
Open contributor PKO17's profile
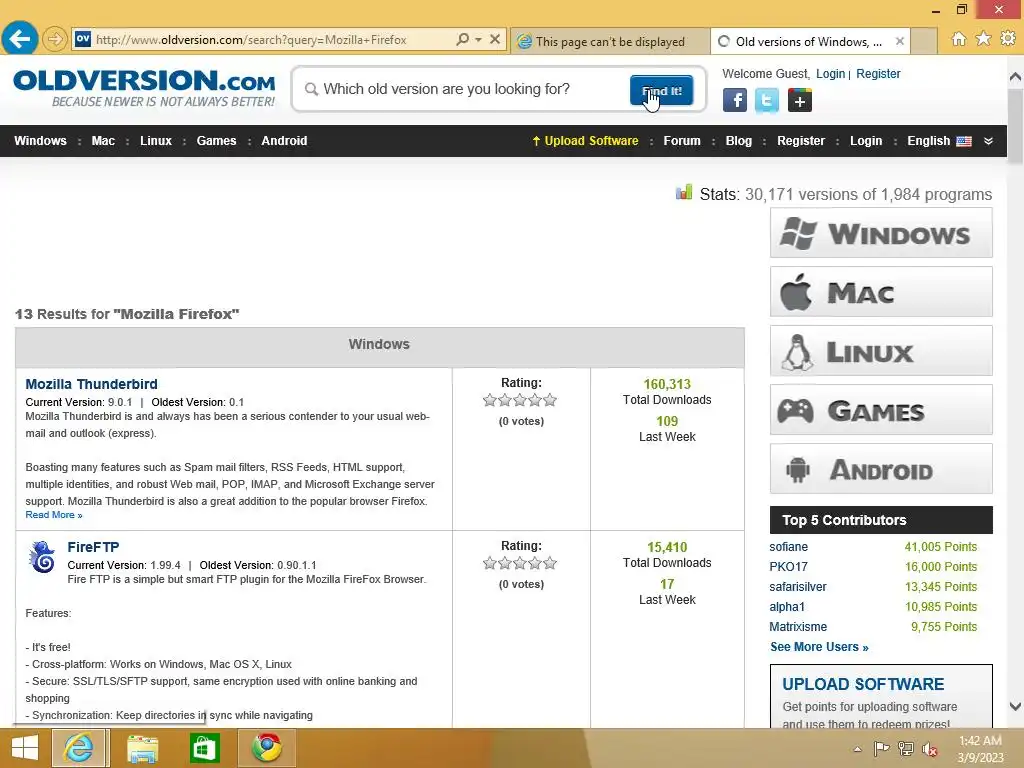tap(788, 567)
